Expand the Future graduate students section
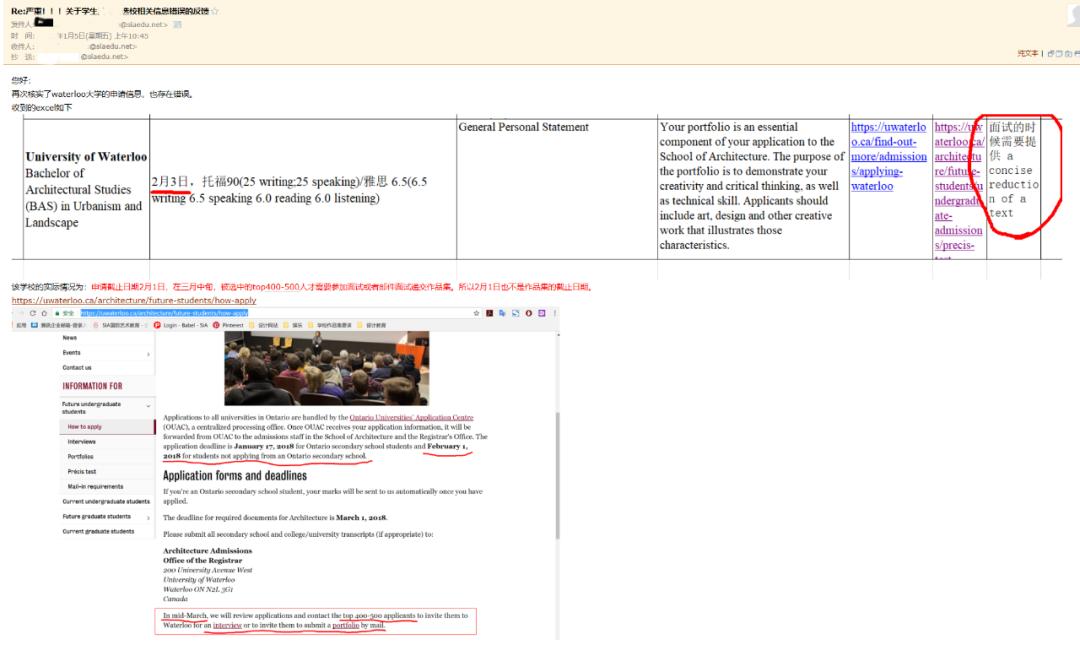The width and height of the screenshot is (1080, 645). pyautogui.click(x=148, y=517)
